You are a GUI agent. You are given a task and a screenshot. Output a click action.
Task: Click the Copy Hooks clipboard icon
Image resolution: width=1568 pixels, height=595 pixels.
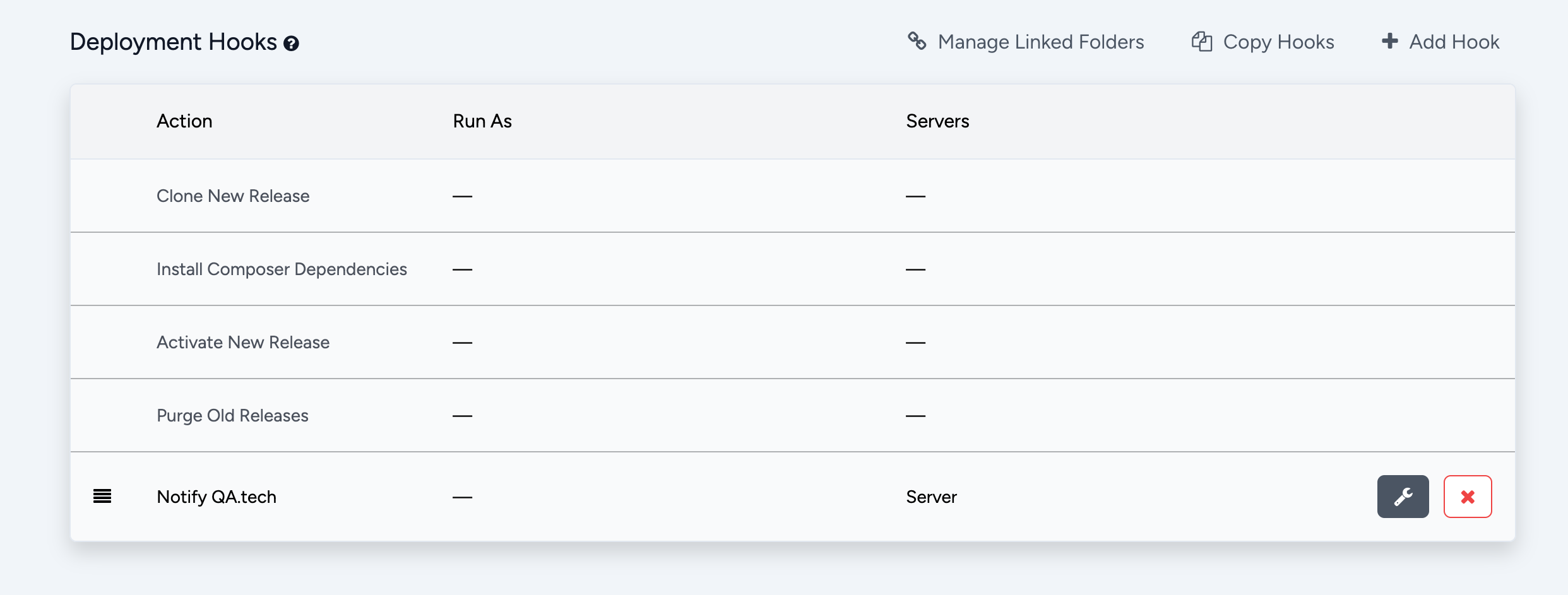click(1201, 42)
